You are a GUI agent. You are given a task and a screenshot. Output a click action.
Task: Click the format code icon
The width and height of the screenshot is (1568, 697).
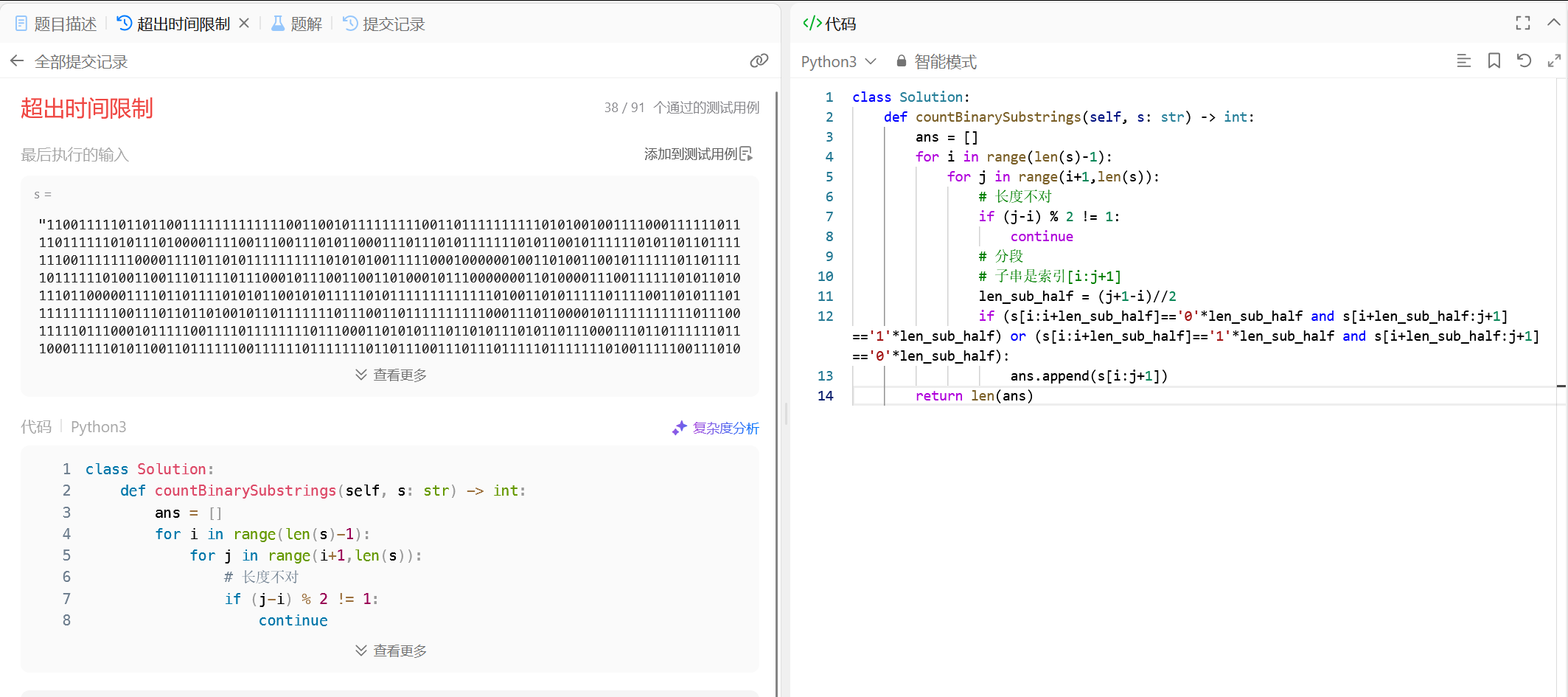click(x=1463, y=61)
